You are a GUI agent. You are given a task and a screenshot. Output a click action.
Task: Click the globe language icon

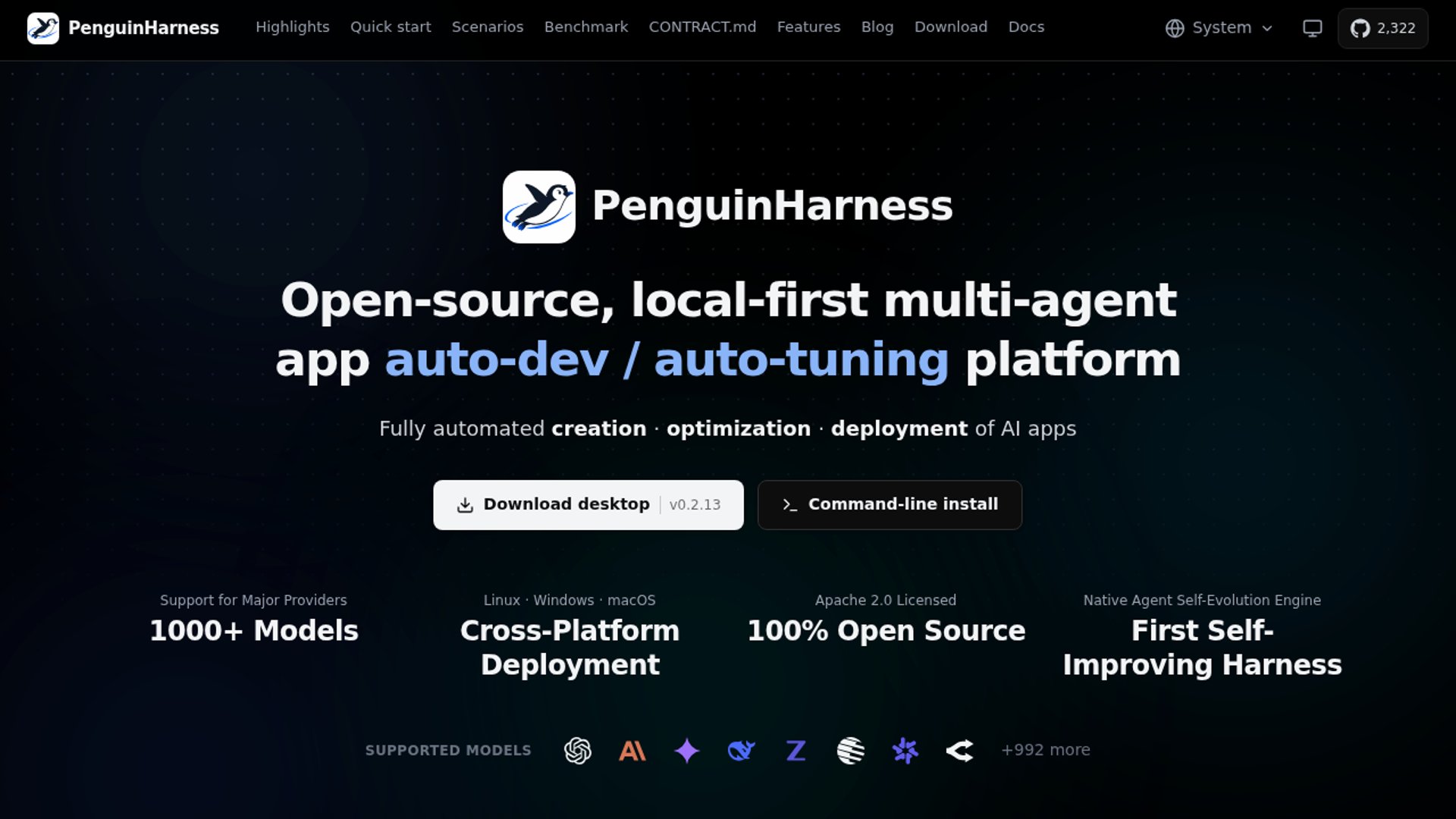pyautogui.click(x=1175, y=28)
